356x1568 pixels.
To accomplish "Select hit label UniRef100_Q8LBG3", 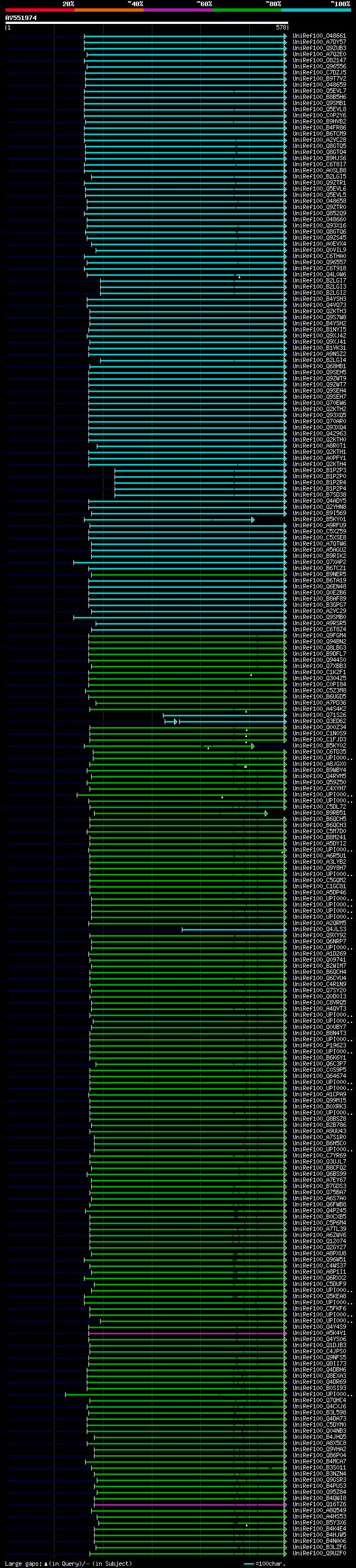I will tap(319, 647).
